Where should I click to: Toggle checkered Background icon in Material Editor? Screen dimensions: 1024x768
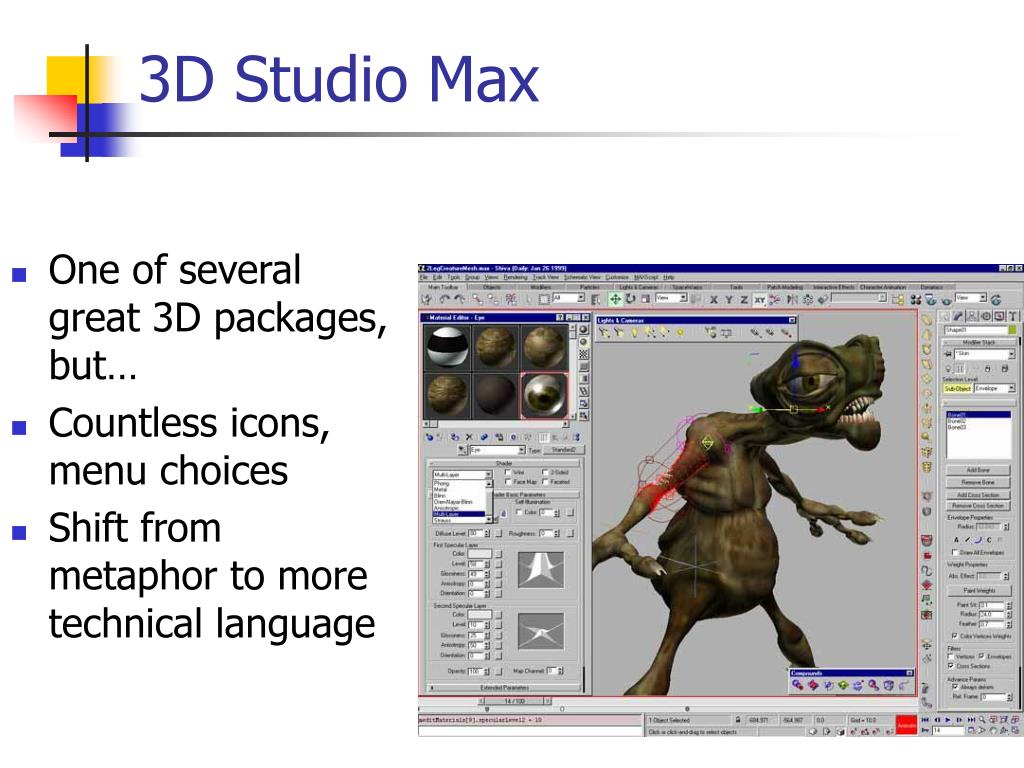click(583, 355)
